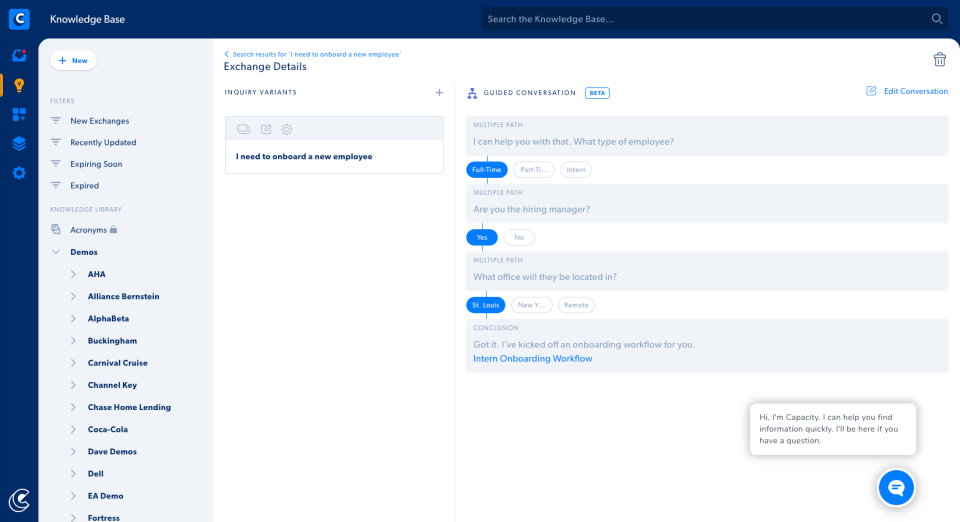
Task: Open the Demos library folder
Action: point(84,252)
